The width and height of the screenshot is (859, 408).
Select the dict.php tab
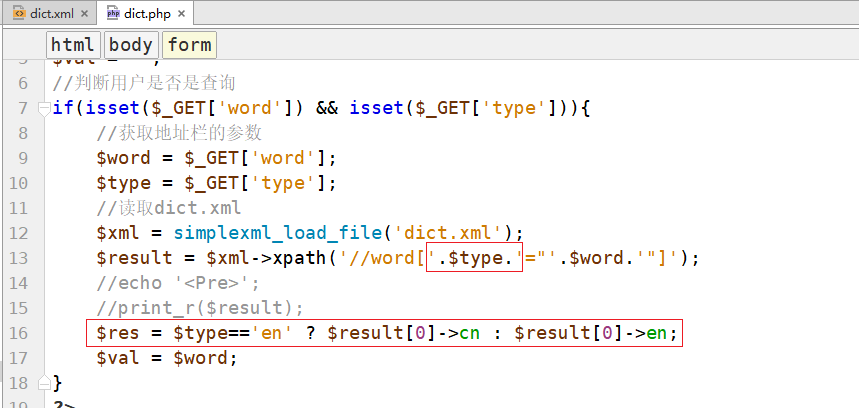click(146, 15)
